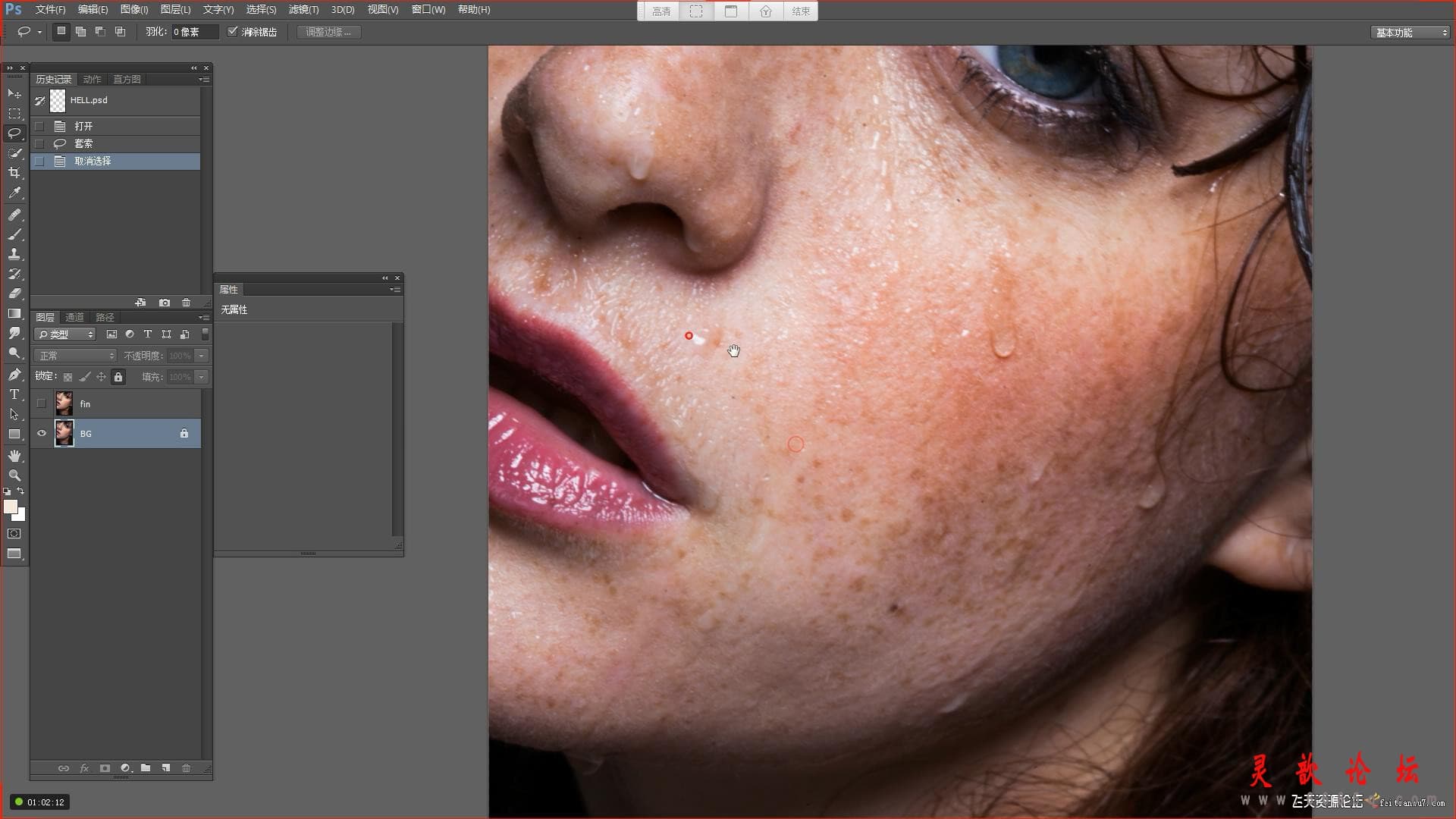The height and width of the screenshot is (819, 1456).
Task: Hide the BG layer eye icon
Action: coord(42,433)
